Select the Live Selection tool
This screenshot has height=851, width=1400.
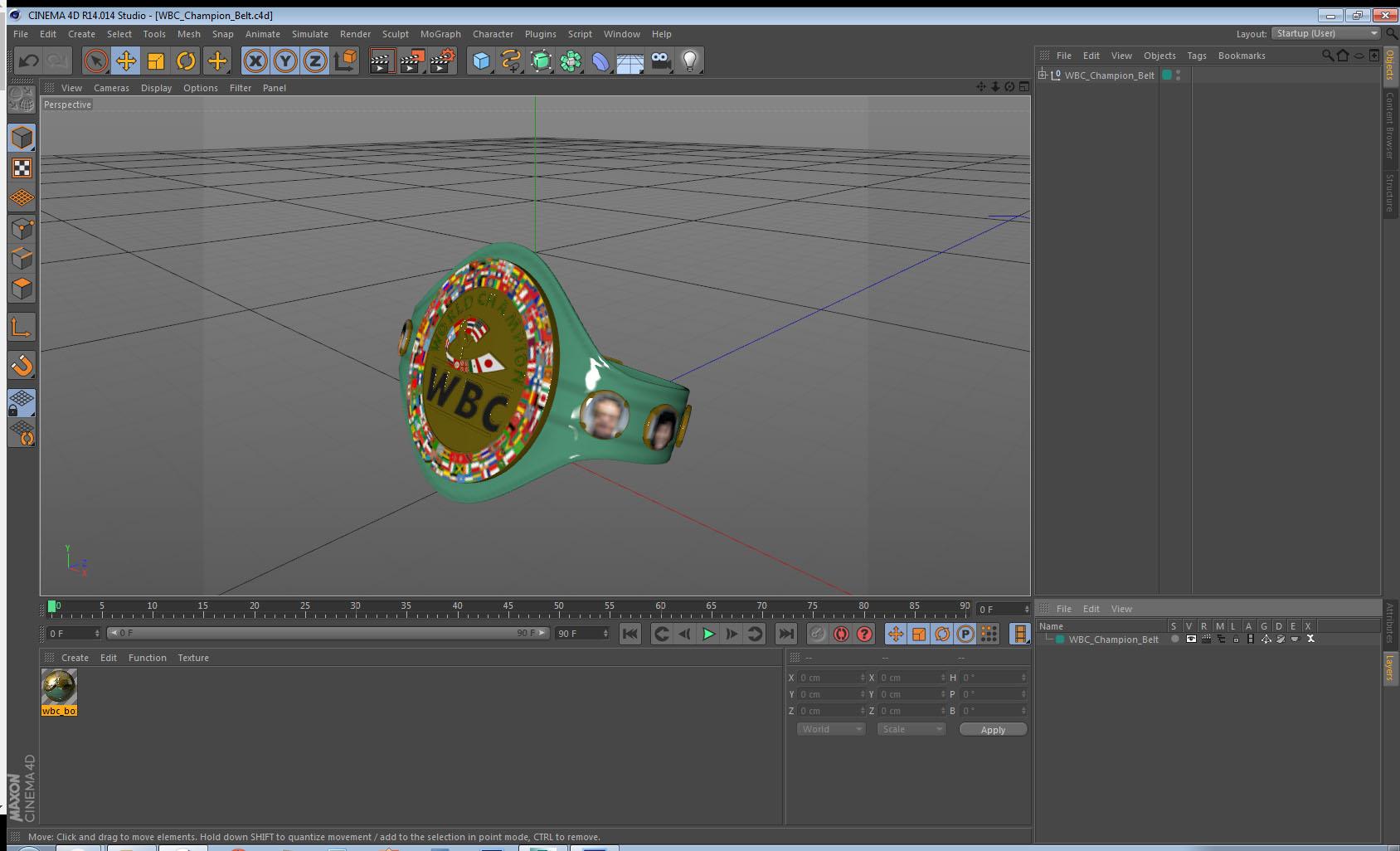tap(96, 61)
